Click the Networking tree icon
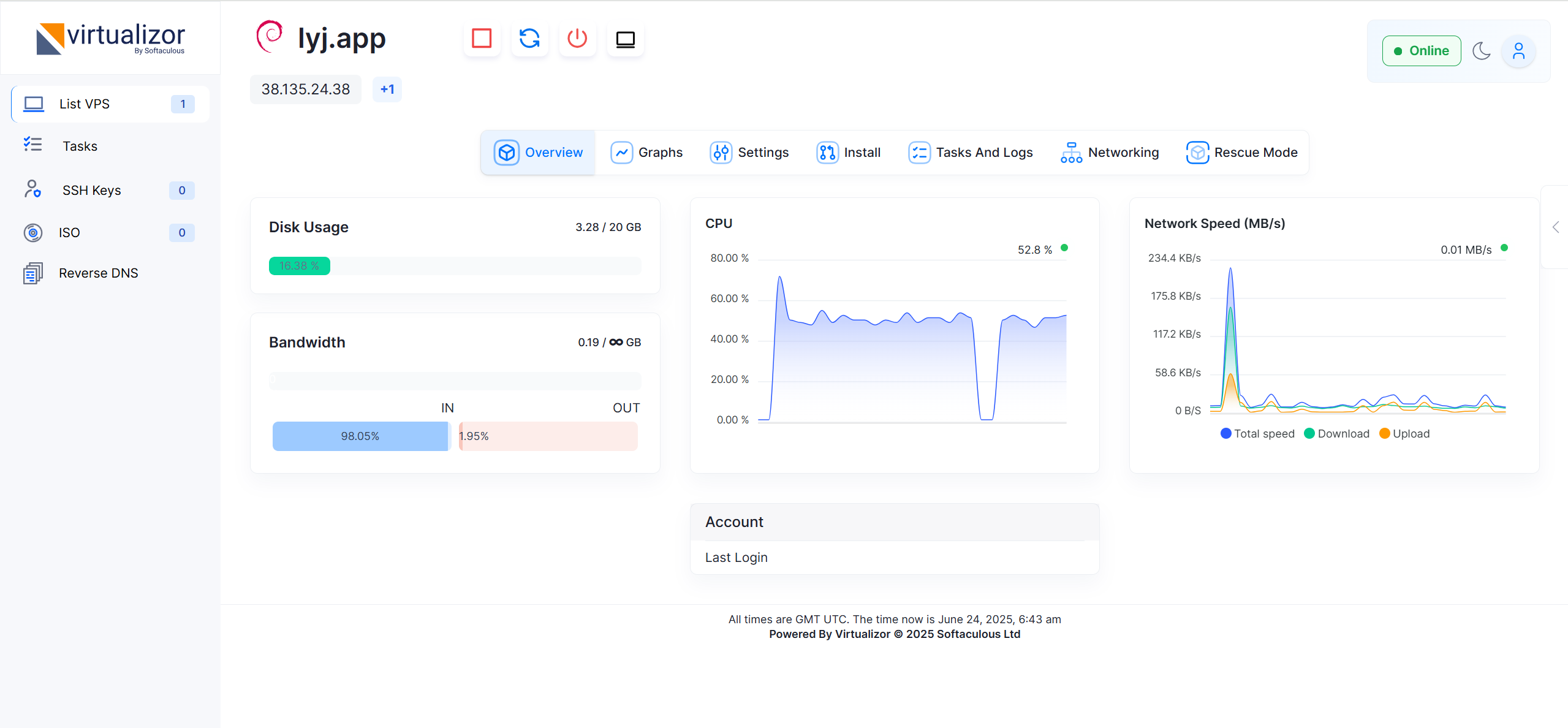Viewport: 1568px width, 728px height. (1071, 153)
